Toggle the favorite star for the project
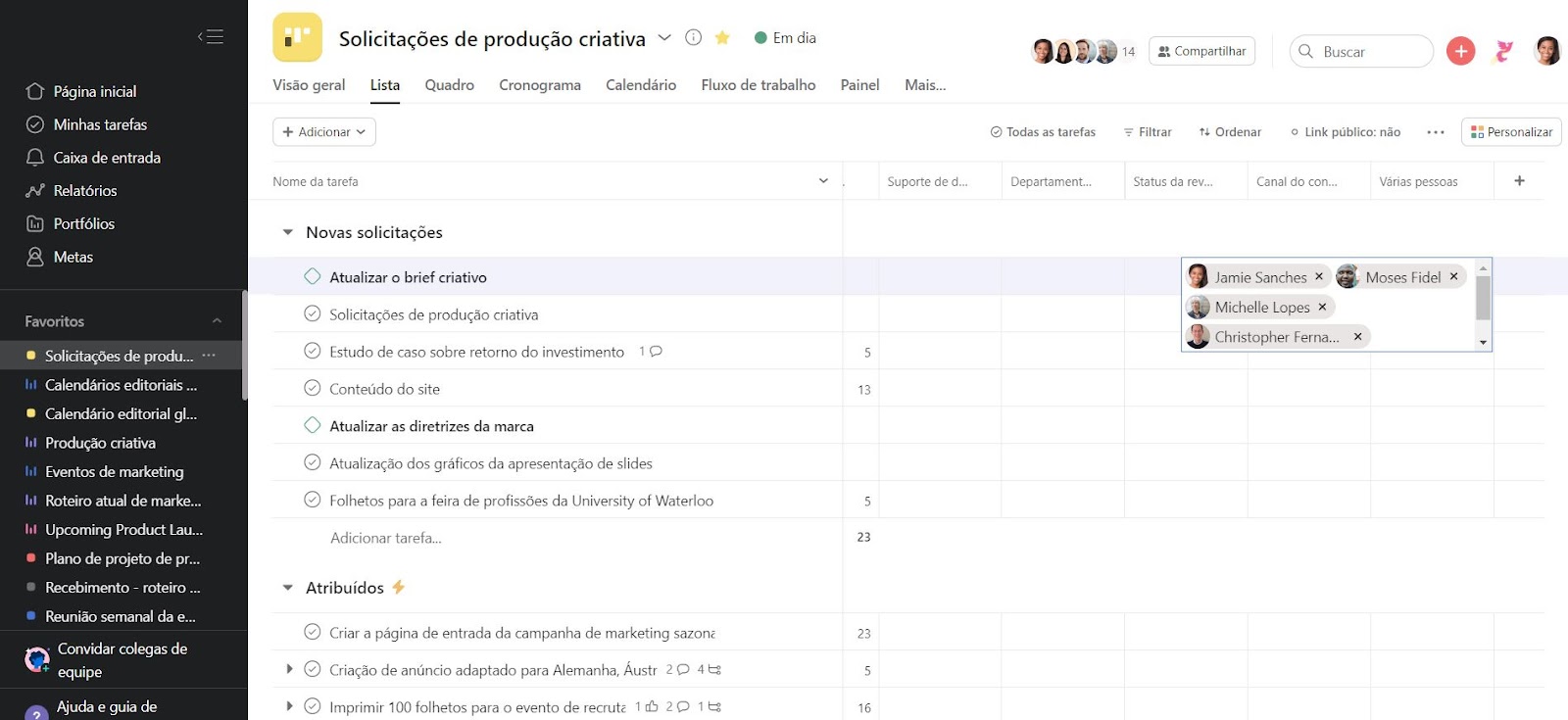This screenshot has height=720, width=1568. pos(722,38)
